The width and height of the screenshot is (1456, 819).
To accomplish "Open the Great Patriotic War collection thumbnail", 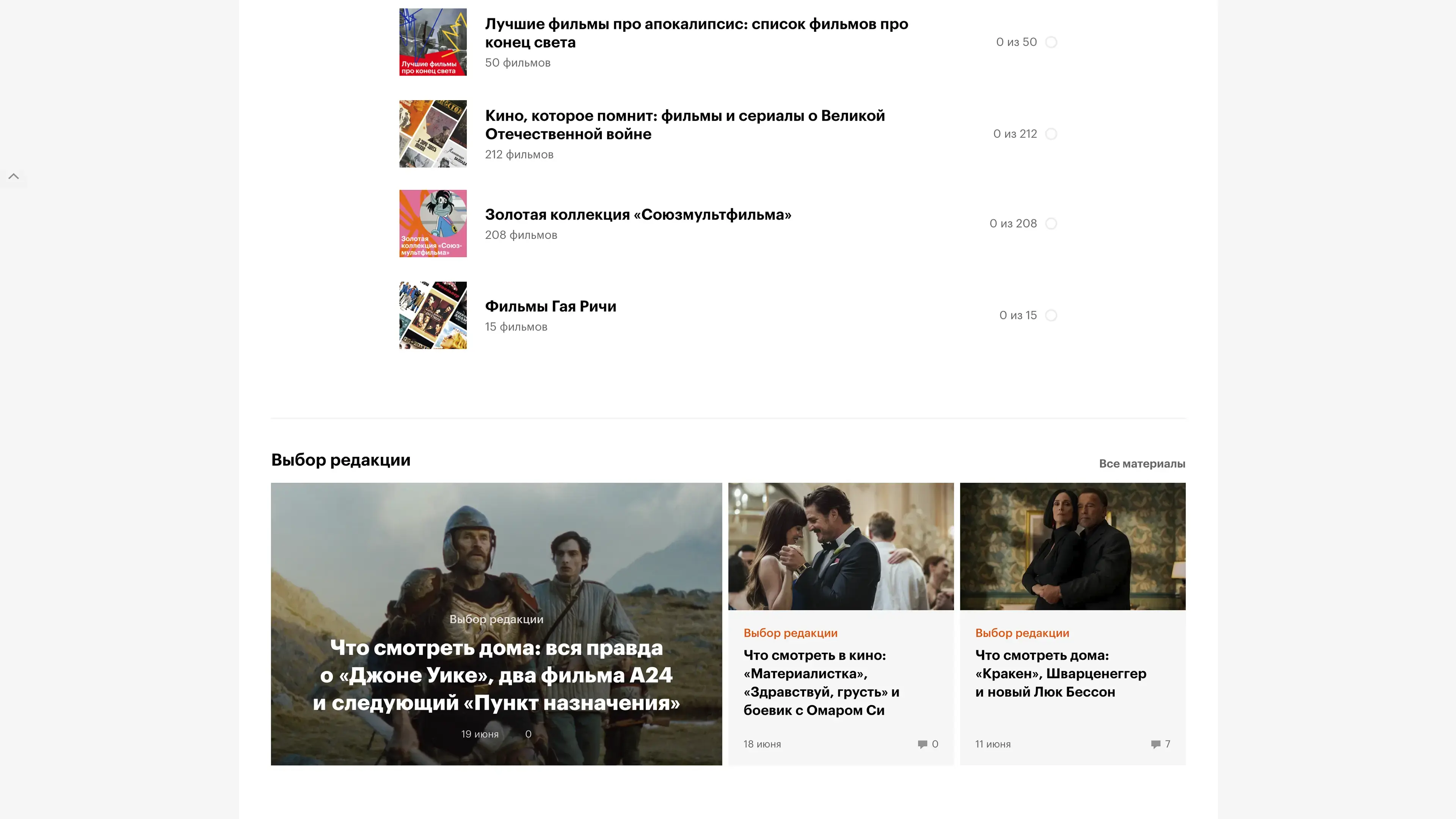I will [433, 134].
